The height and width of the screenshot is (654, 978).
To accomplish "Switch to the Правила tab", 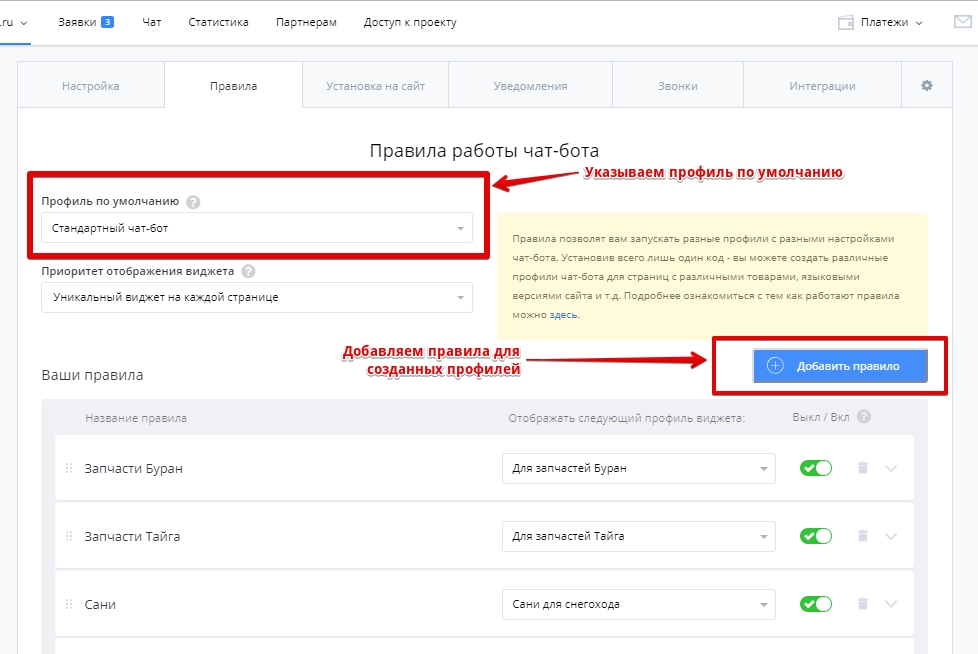I will (x=233, y=85).
